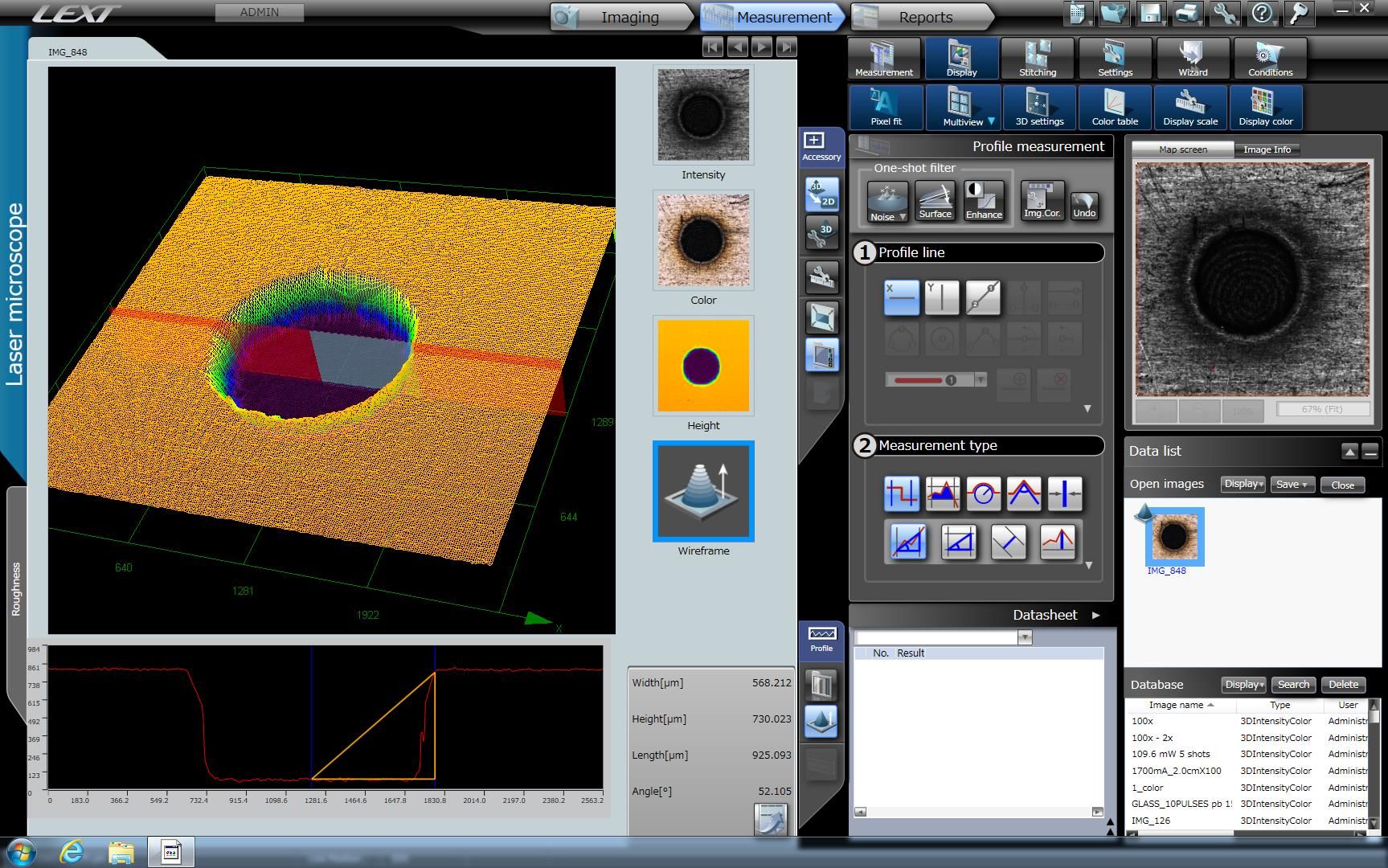Choose the circle measurement type icon
This screenshot has width=1388, height=868.
click(983, 493)
